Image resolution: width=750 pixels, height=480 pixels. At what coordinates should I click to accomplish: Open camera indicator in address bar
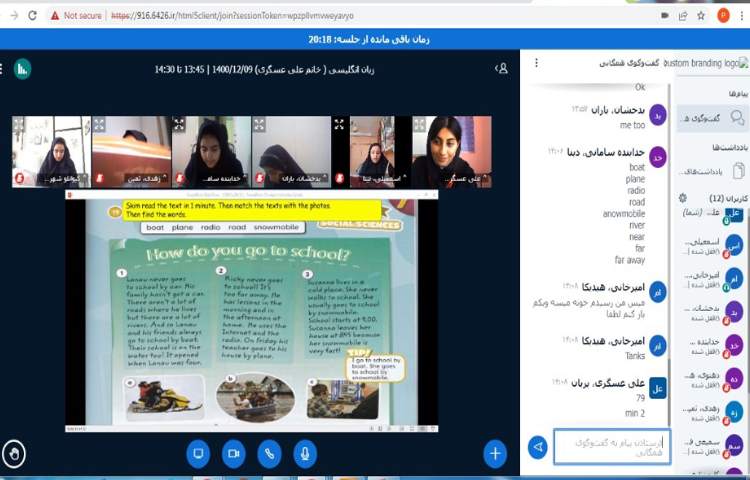664,16
